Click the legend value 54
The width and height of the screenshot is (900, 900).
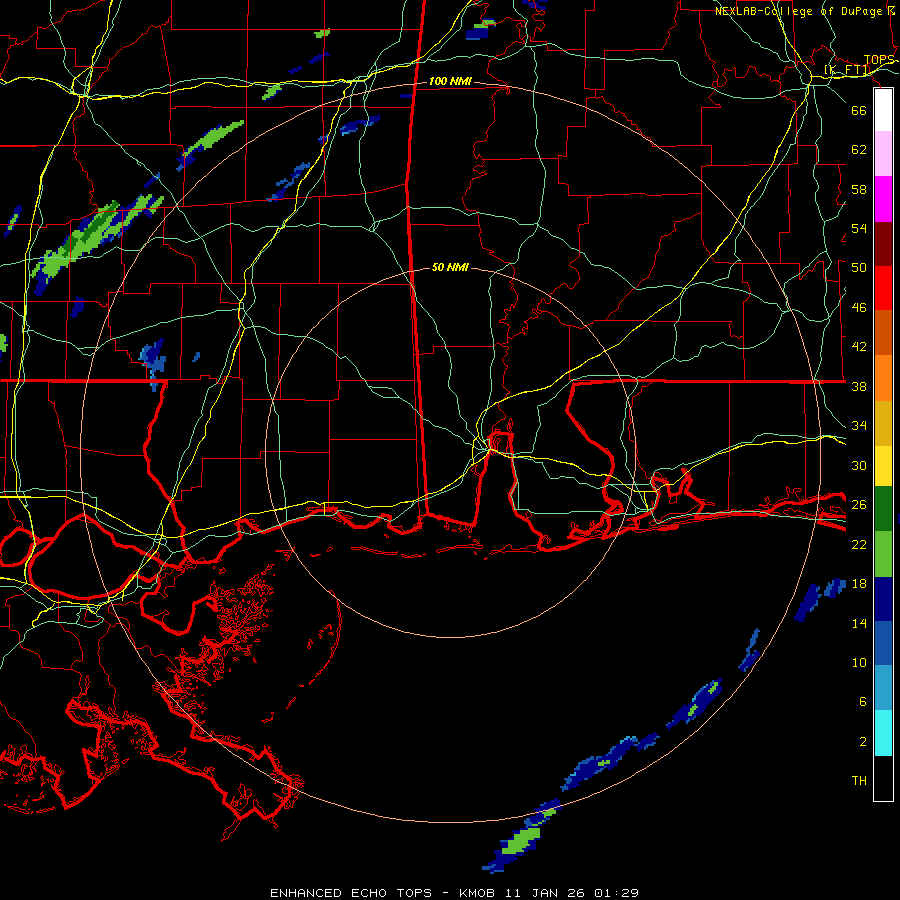[859, 228]
